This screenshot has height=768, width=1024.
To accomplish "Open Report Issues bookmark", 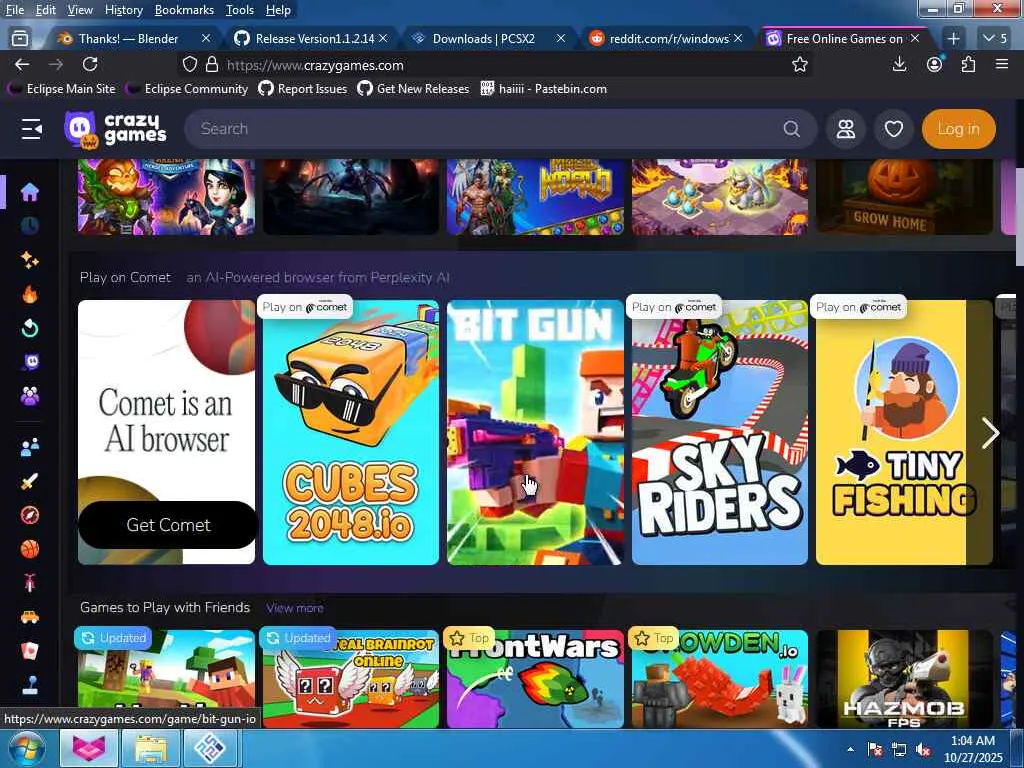I will [x=303, y=89].
